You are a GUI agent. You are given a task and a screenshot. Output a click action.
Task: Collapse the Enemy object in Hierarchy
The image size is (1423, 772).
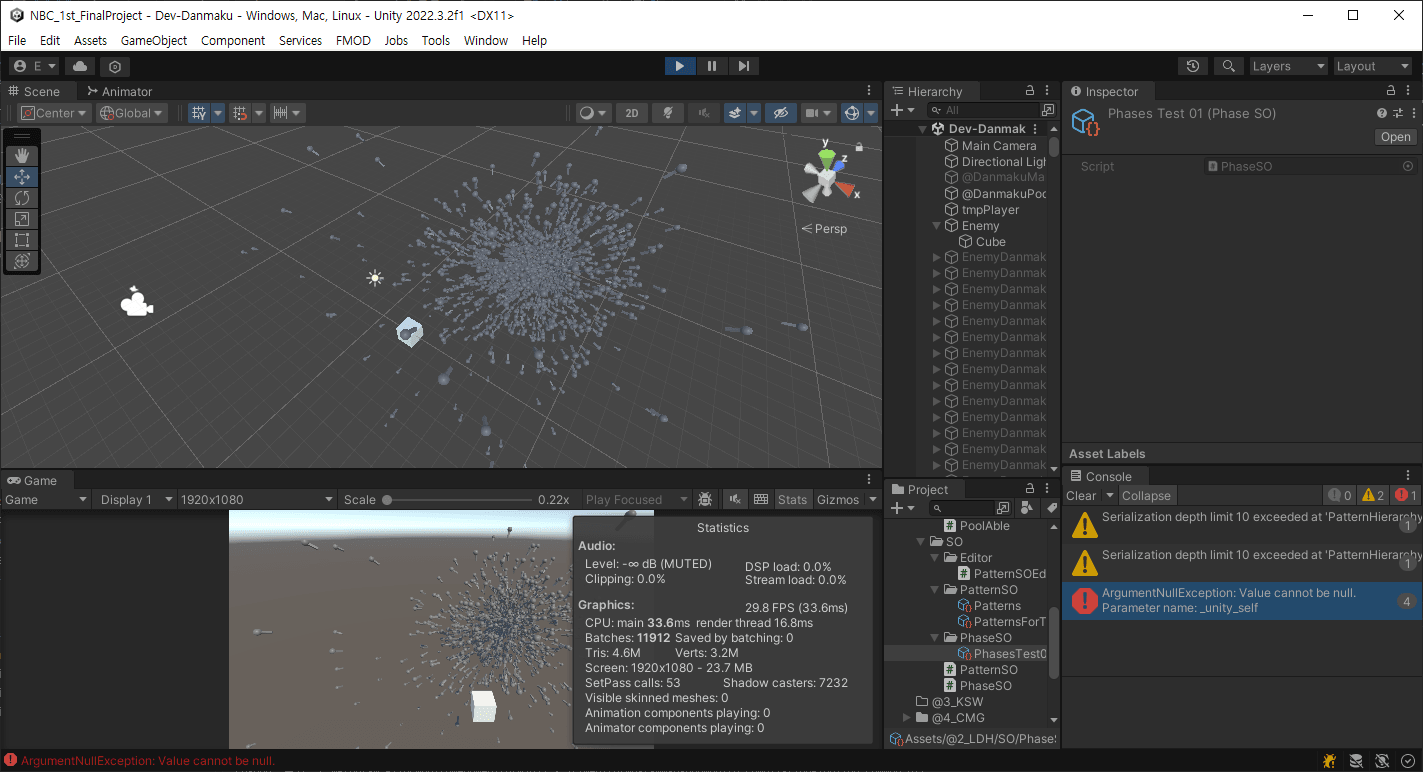(x=937, y=226)
